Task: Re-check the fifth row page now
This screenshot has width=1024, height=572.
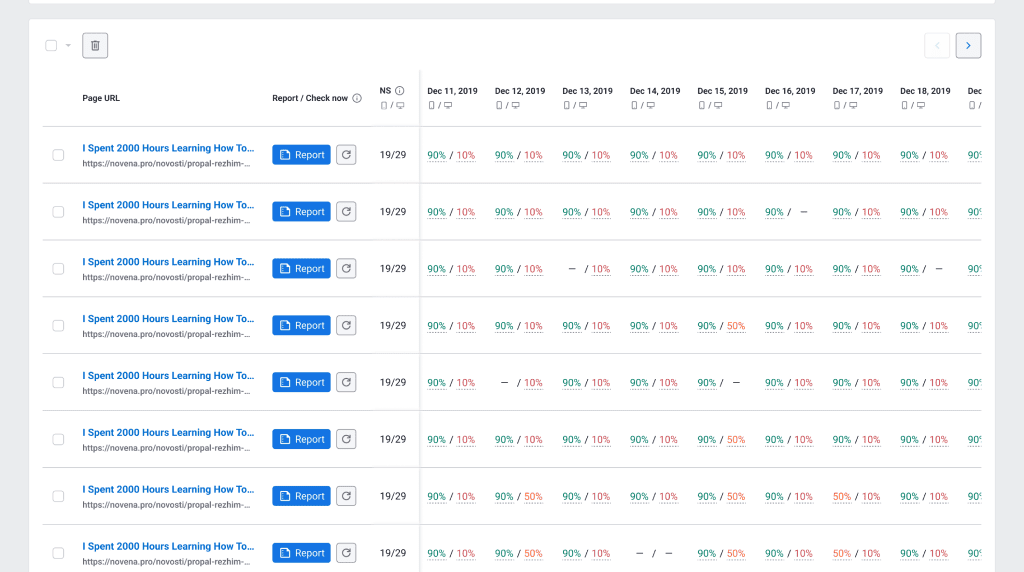Action: [346, 382]
